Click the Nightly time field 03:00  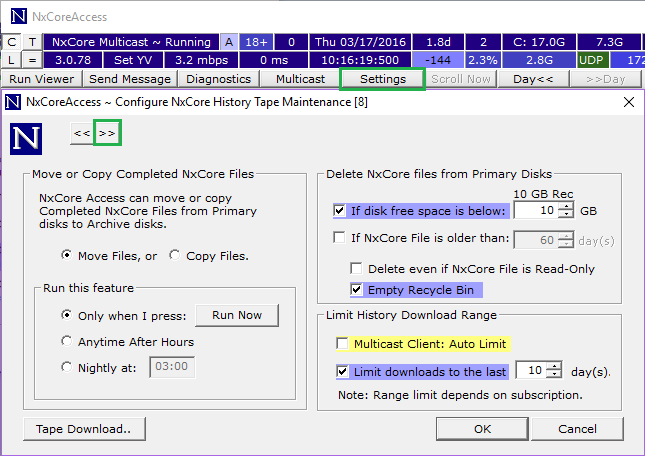(172, 367)
